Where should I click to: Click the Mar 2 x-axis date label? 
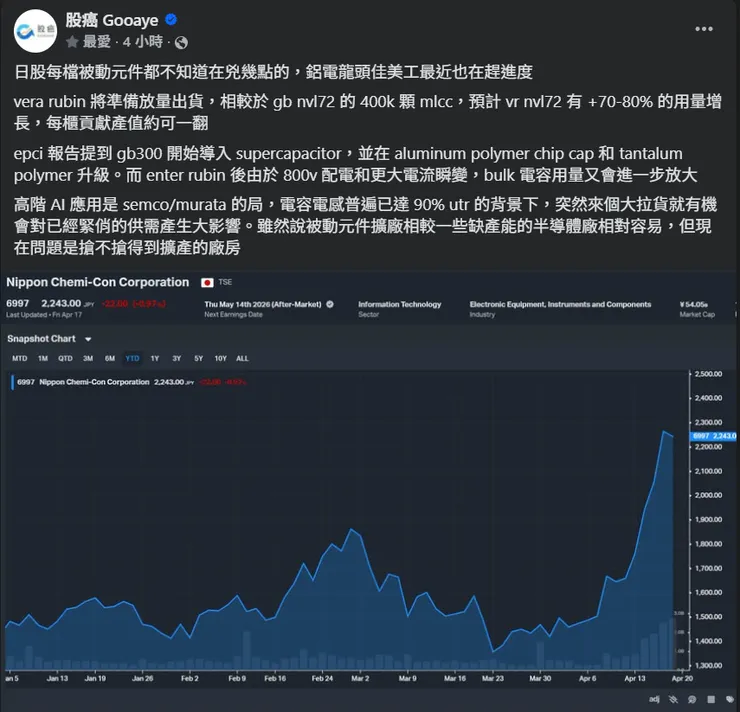(x=360, y=678)
